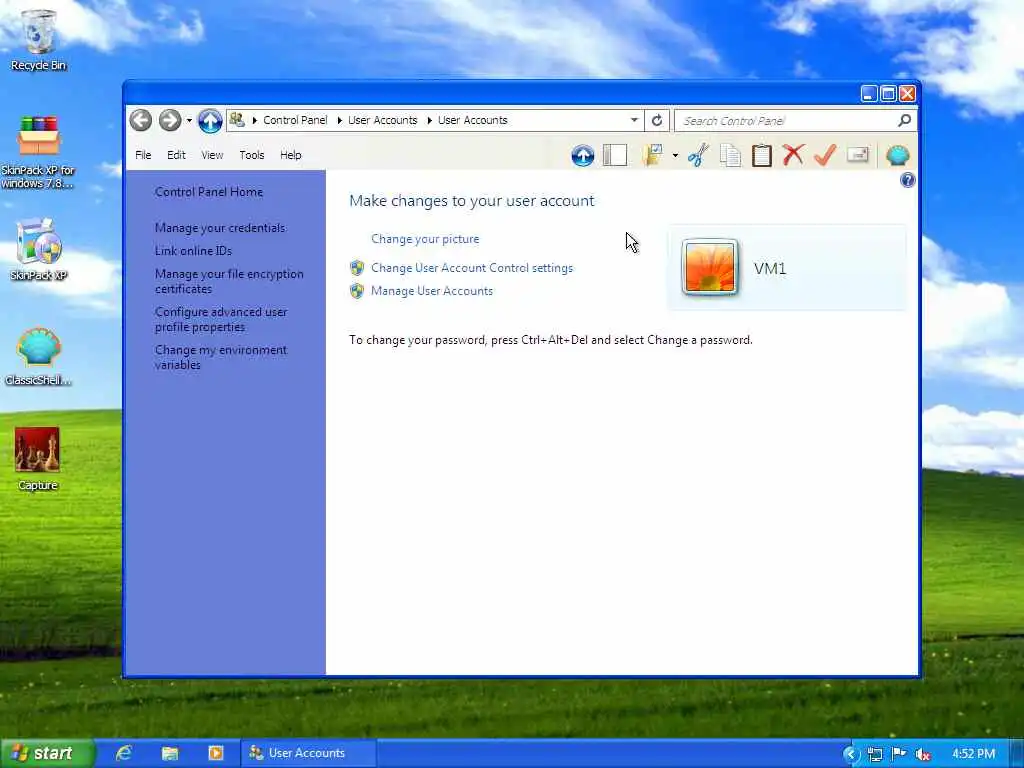Go to Control Panel Home

[209, 191]
